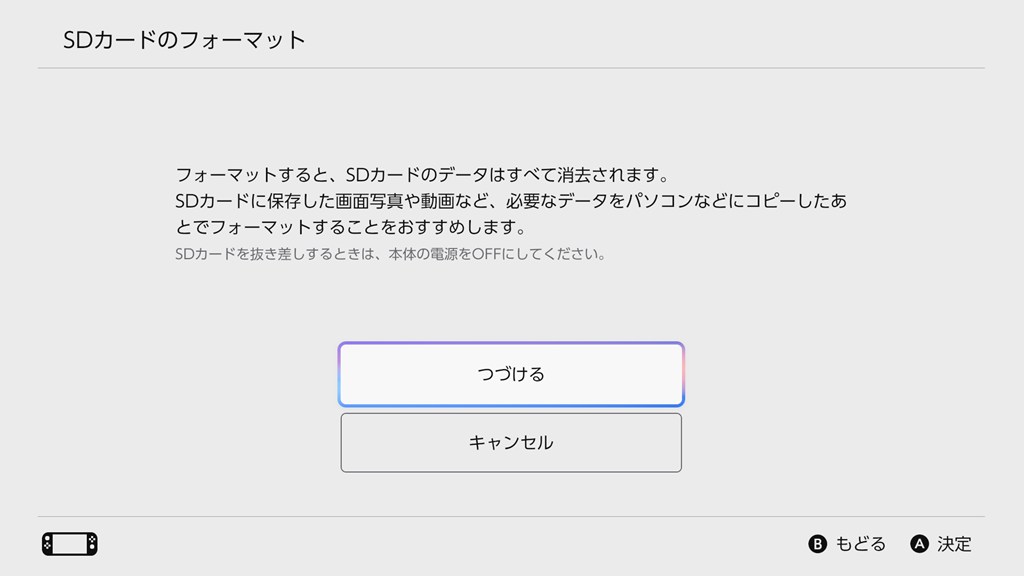Image resolution: width=1024 pixels, height=576 pixels.
Task: Click the gray note about removing SD card
Action: (x=390, y=254)
